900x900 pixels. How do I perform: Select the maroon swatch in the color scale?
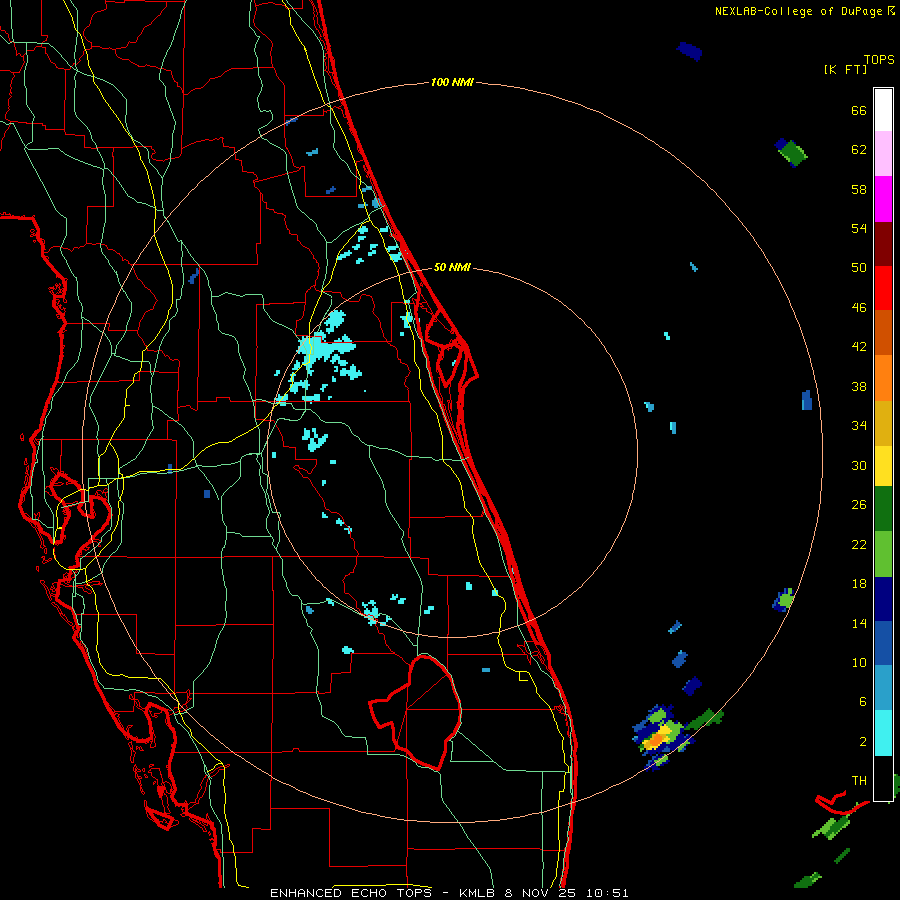tap(883, 244)
